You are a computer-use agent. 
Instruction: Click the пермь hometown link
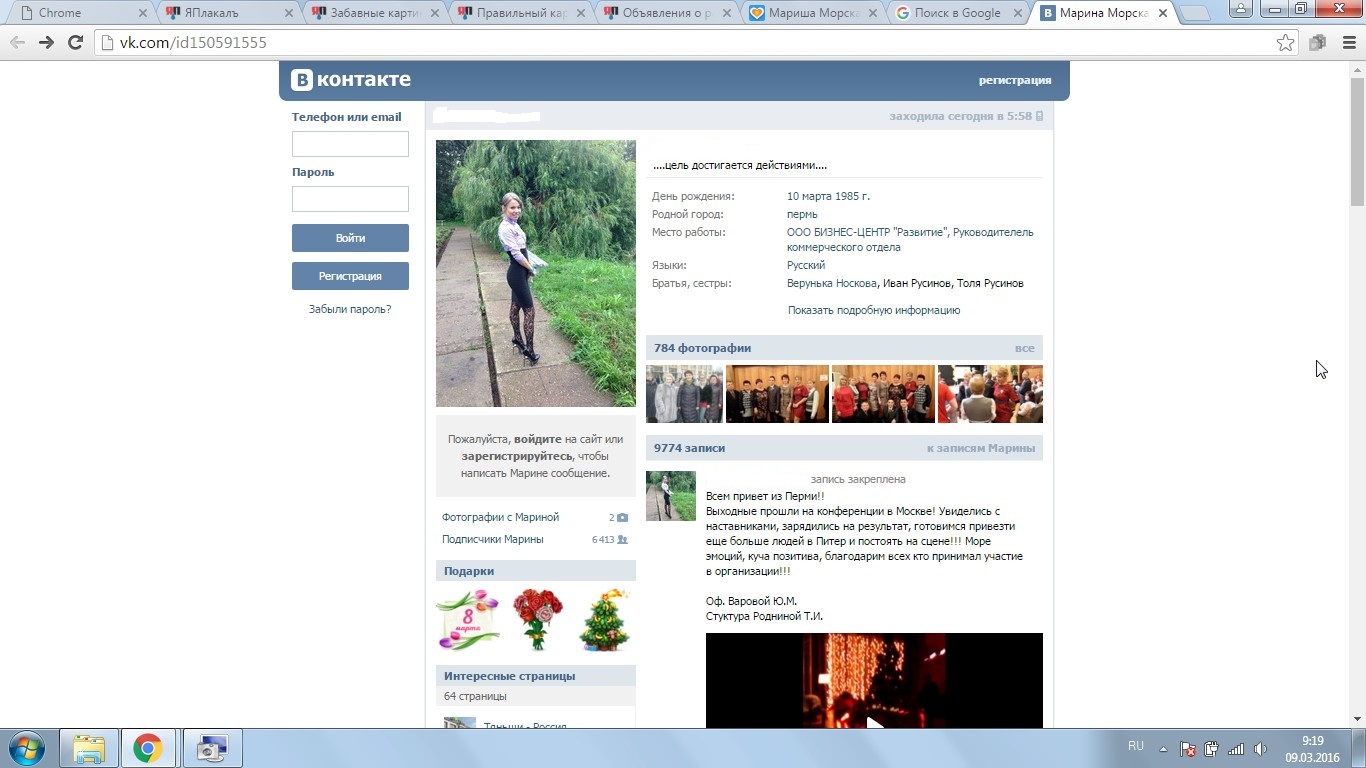coord(802,214)
